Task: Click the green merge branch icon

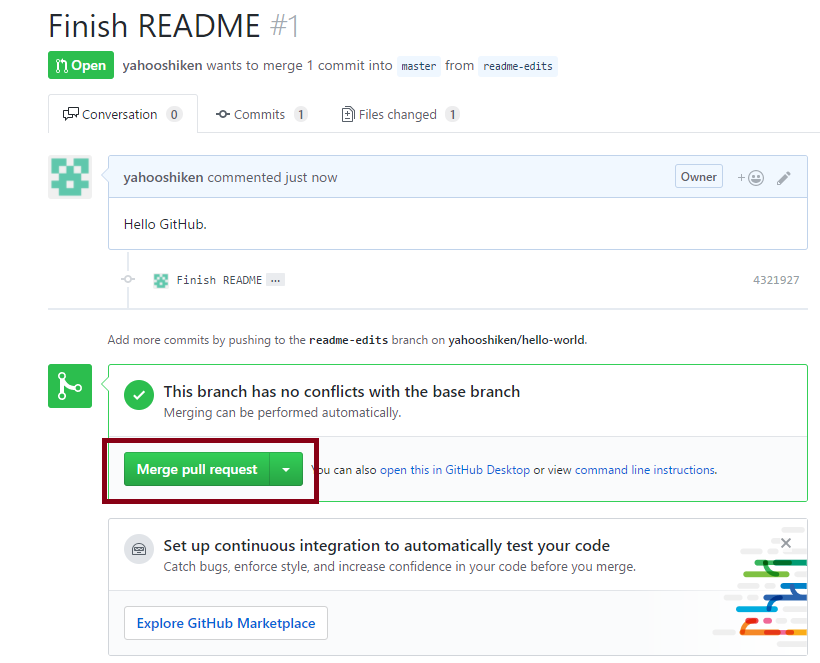Action: pyautogui.click(x=70, y=386)
